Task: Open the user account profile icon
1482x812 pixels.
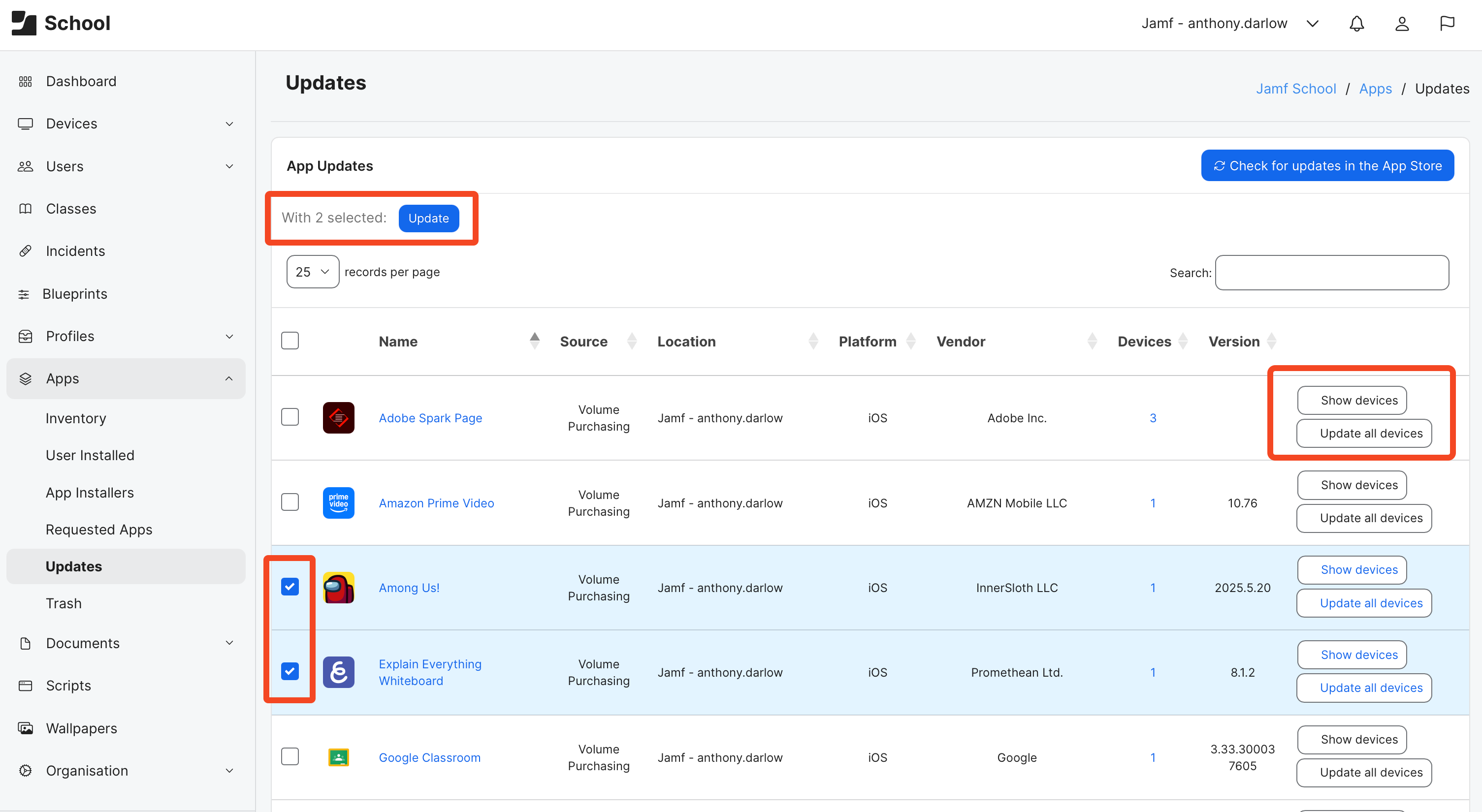Action: 1401,24
